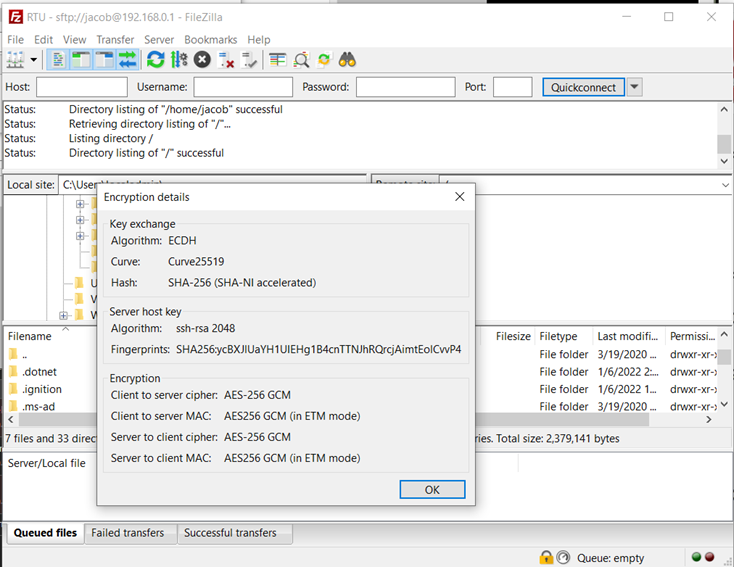Toggle local directory tree display
The image size is (734, 567).
(81, 60)
